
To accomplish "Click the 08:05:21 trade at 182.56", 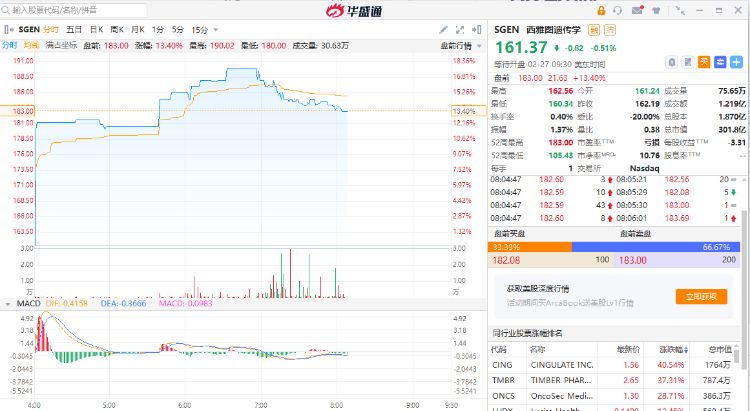I will tap(676, 179).
